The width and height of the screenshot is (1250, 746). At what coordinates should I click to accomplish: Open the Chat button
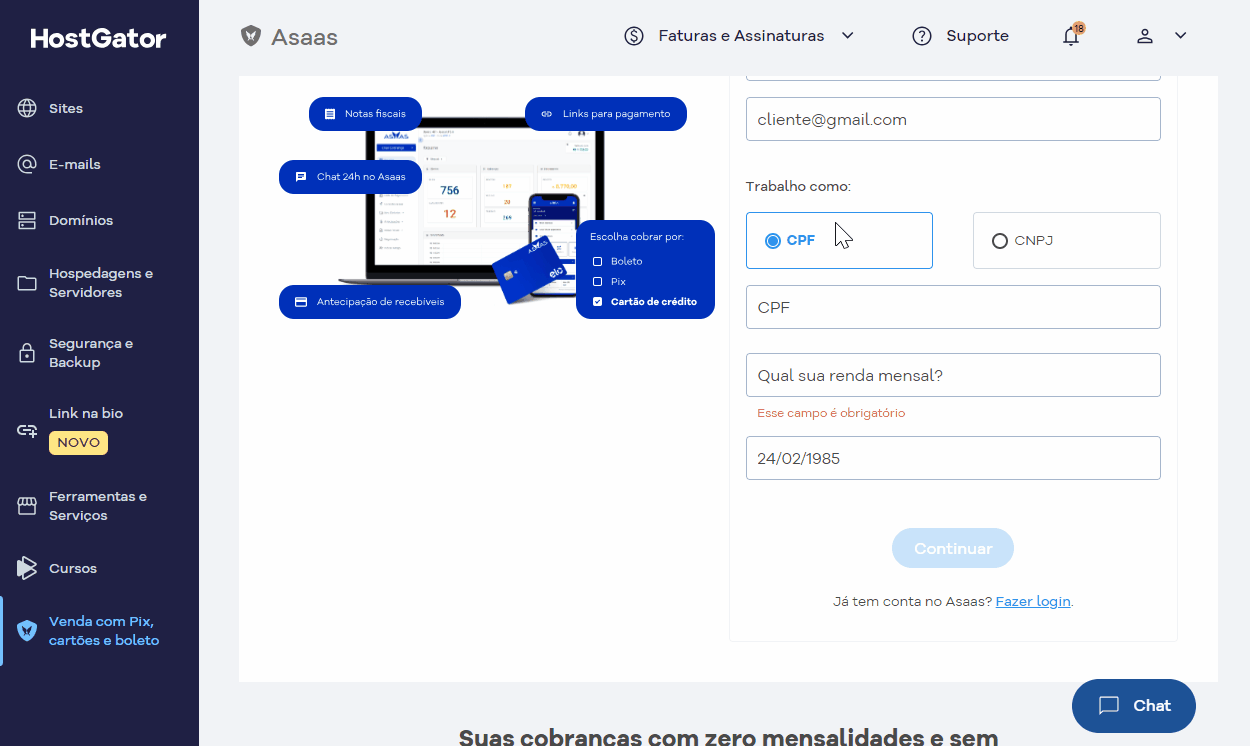click(1134, 706)
